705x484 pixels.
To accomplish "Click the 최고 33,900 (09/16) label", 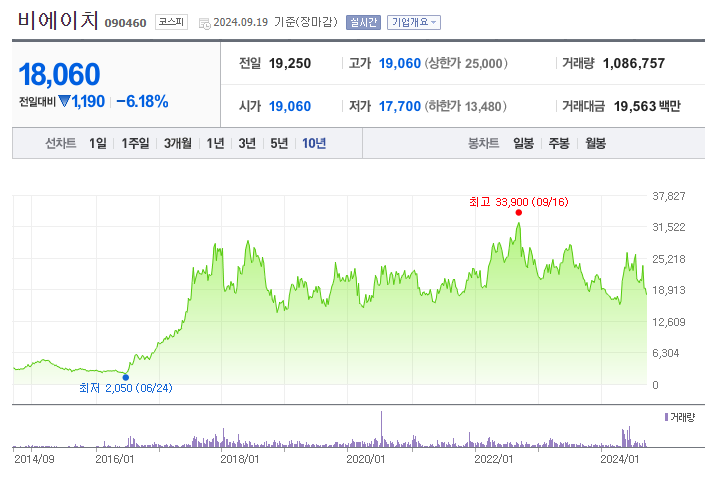I will (x=519, y=202).
